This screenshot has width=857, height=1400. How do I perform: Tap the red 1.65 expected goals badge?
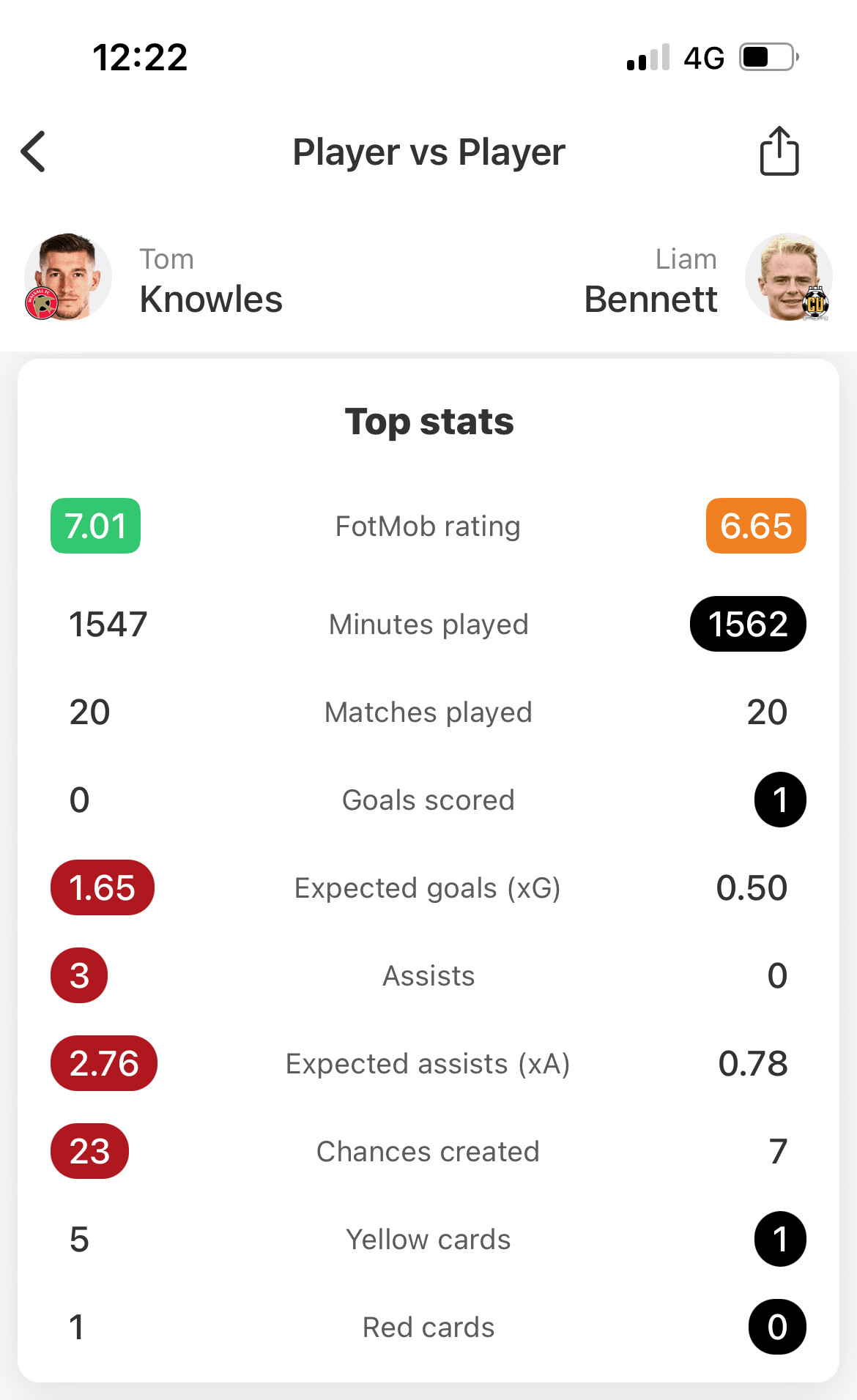point(103,887)
